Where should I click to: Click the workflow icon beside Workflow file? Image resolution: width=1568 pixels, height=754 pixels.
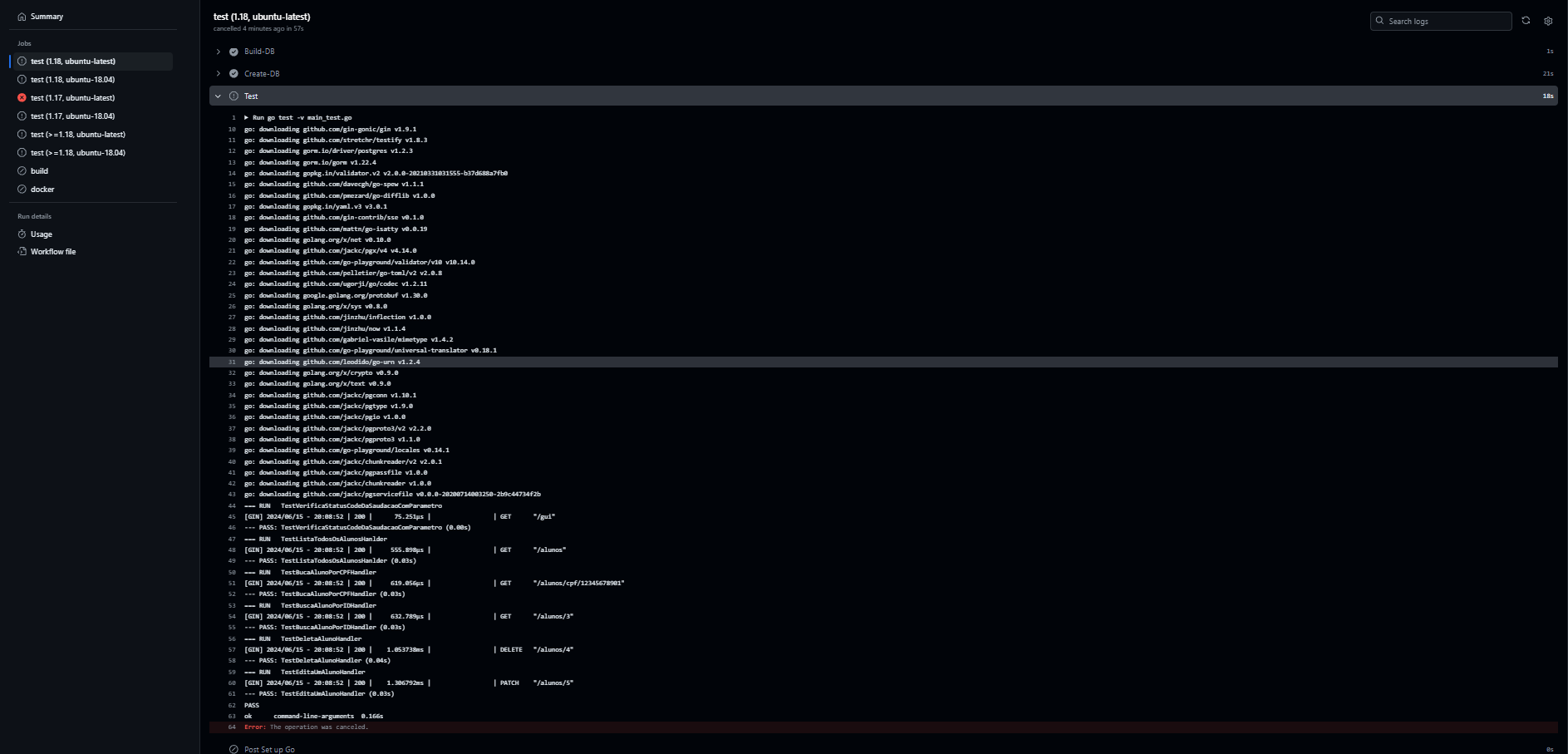(x=22, y=252)
